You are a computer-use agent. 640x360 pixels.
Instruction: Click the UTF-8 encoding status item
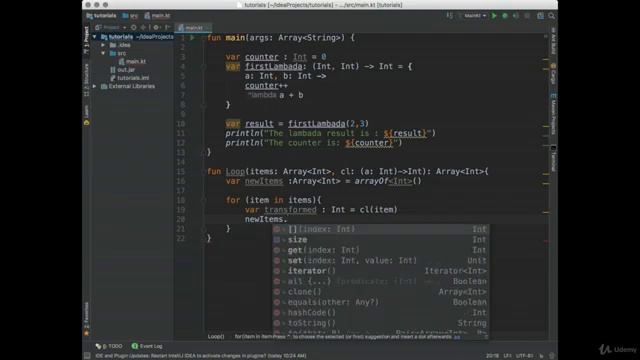coord(524,356)
